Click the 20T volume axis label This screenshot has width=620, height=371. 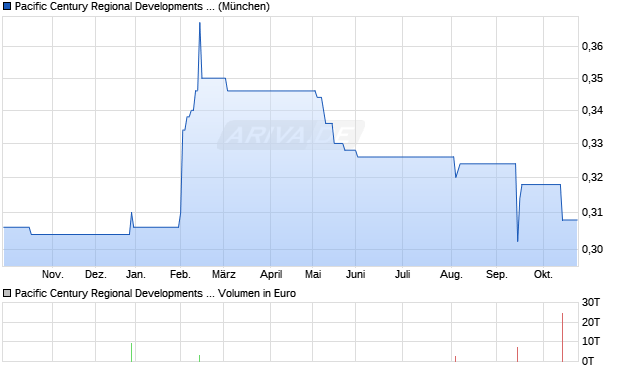(x=591, y=322)
